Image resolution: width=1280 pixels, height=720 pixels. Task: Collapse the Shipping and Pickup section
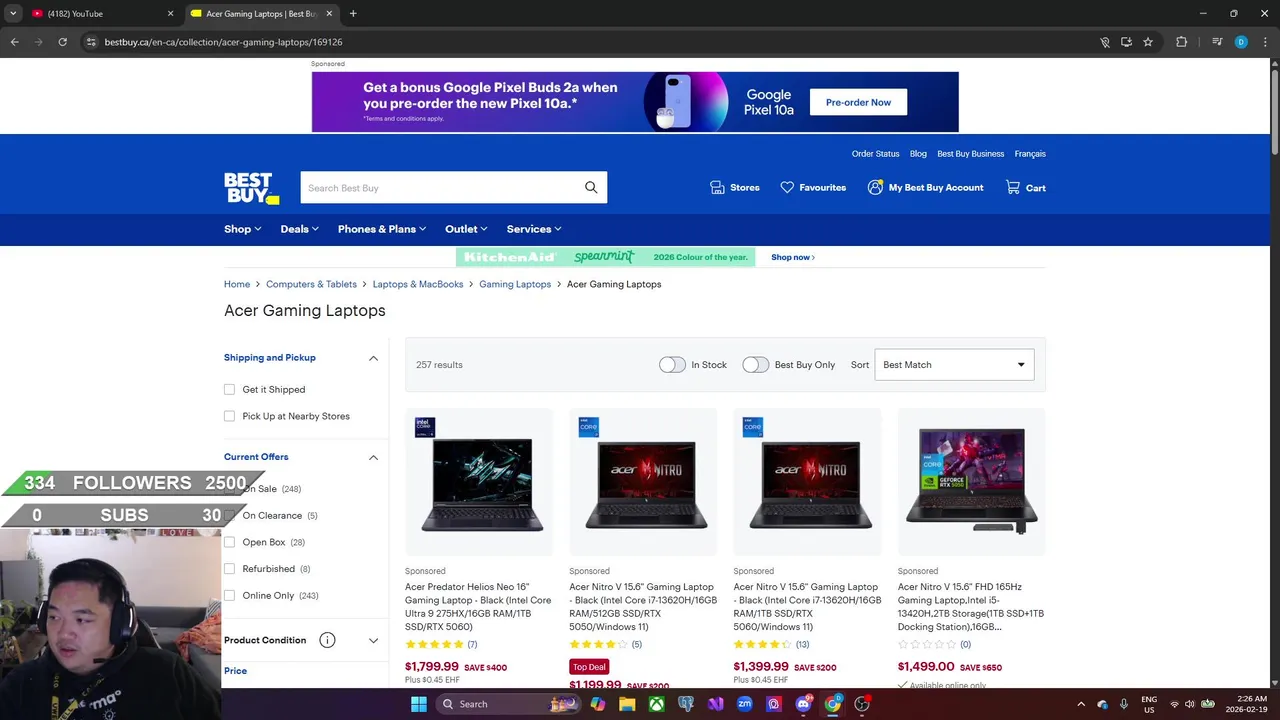click(373, 358)
